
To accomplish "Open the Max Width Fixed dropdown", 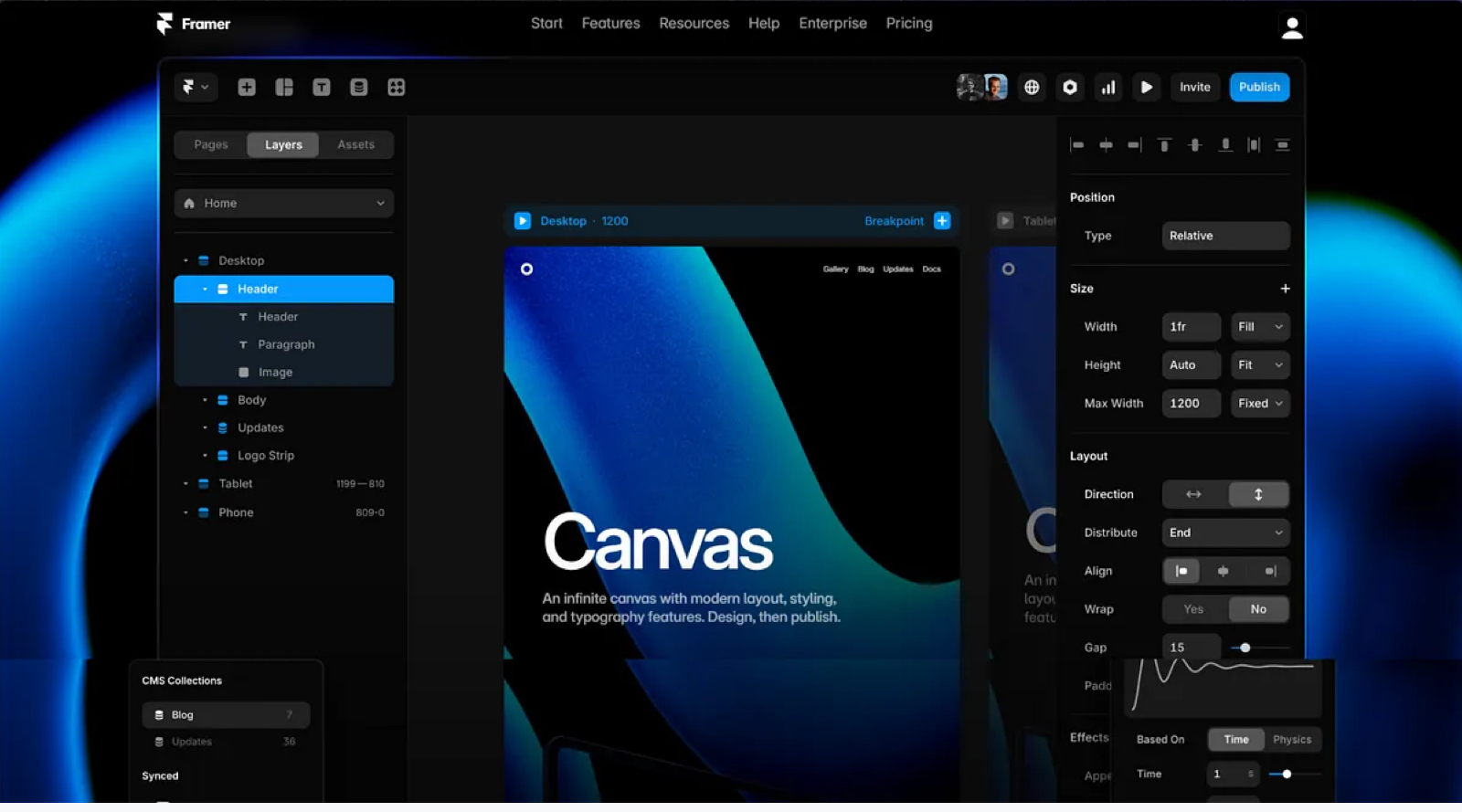I will coord(1259,404).
